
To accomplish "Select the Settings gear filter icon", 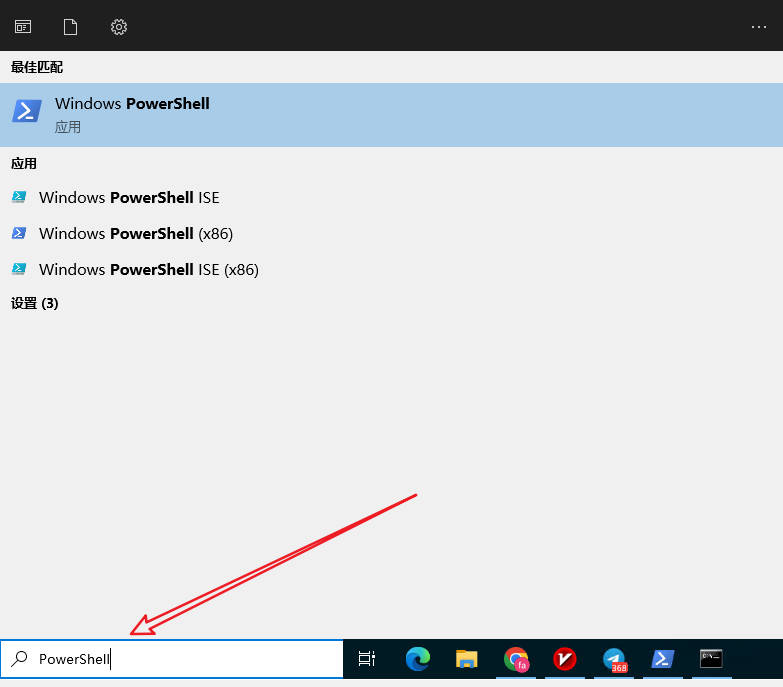I will tap(119, 27).
